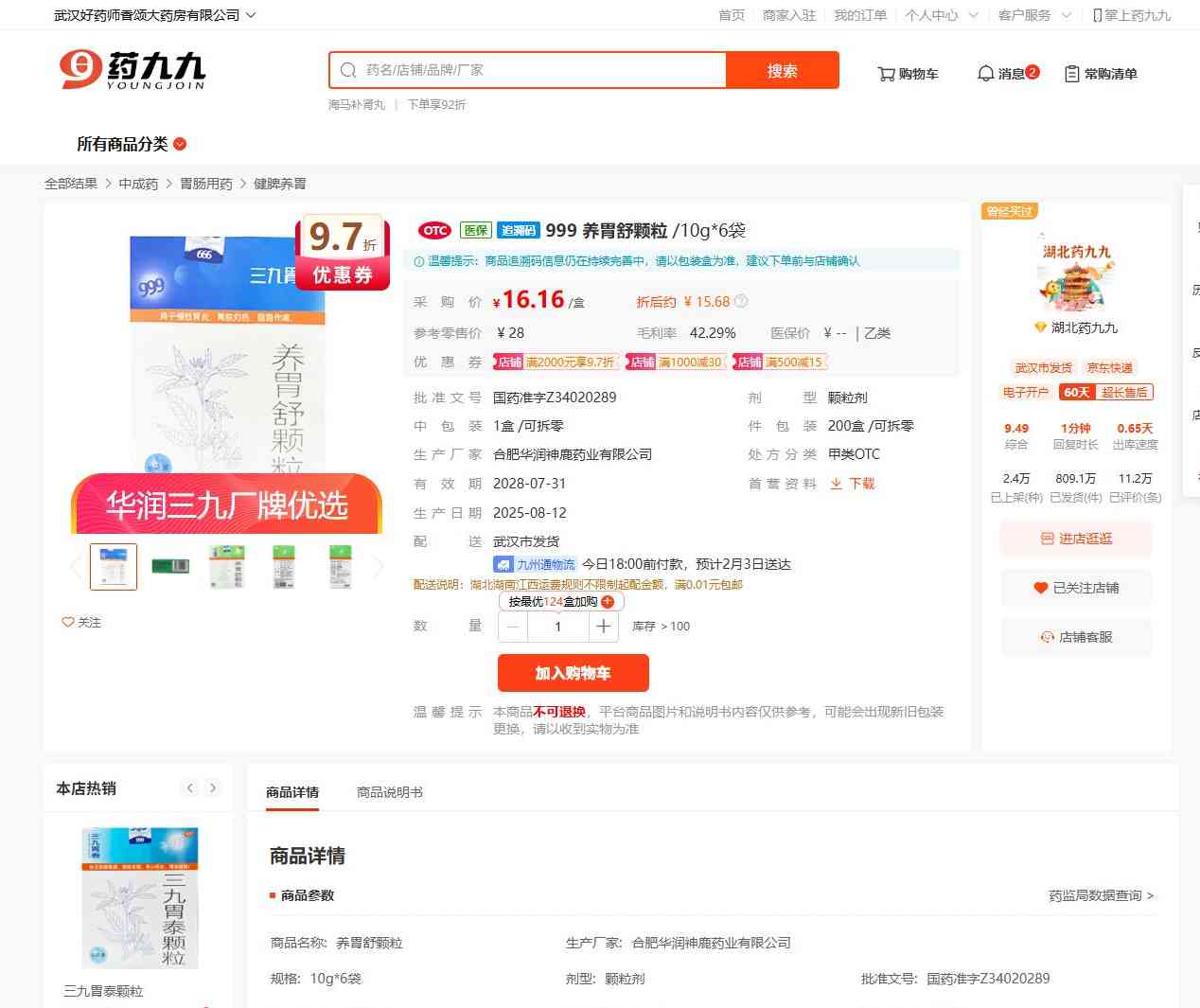Switch to the 商品说明书 tab
The width and height of the screenshot is (1200, 1008).
(x=389, y=792)
